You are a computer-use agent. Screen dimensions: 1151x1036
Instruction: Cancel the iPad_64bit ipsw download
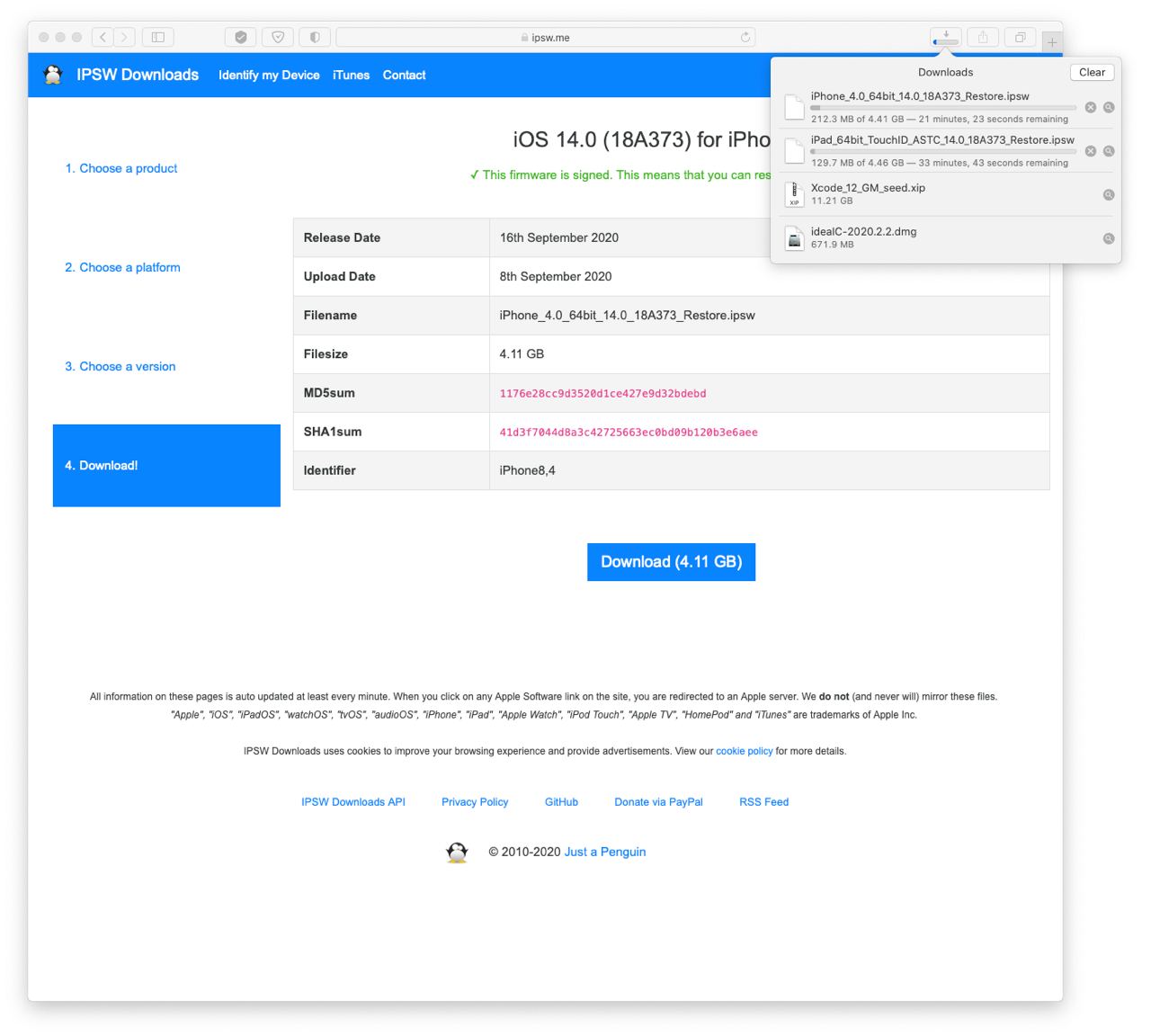point(1090,151)
